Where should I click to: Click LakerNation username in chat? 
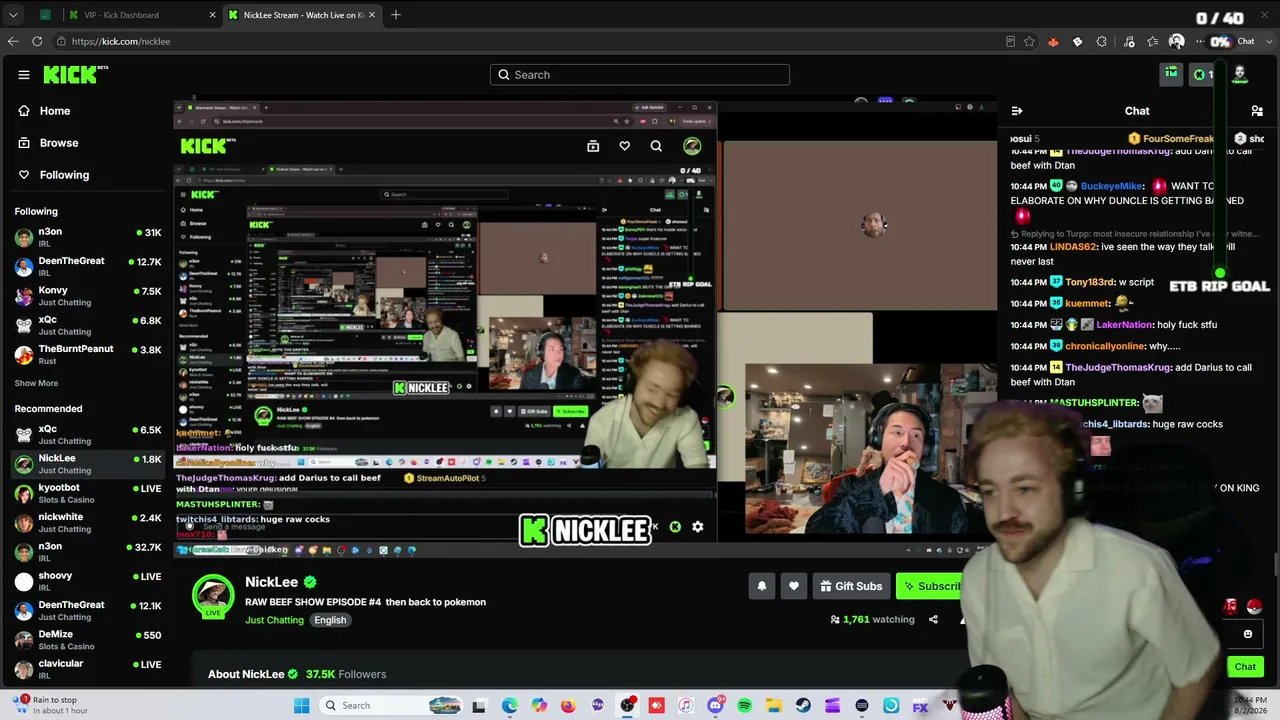1123,325
